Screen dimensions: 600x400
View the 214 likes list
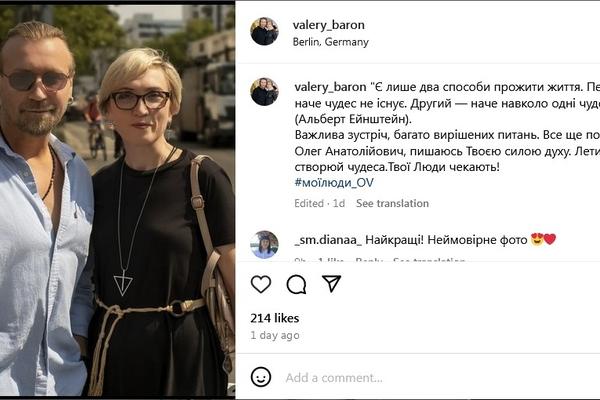[x=275, y=318]
